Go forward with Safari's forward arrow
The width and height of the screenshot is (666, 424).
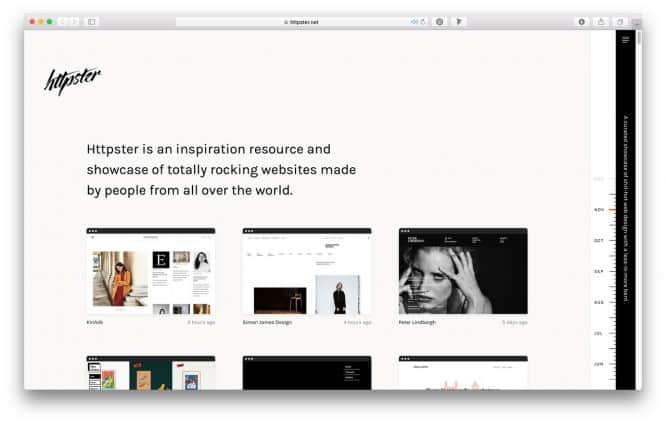click(74, 22)
